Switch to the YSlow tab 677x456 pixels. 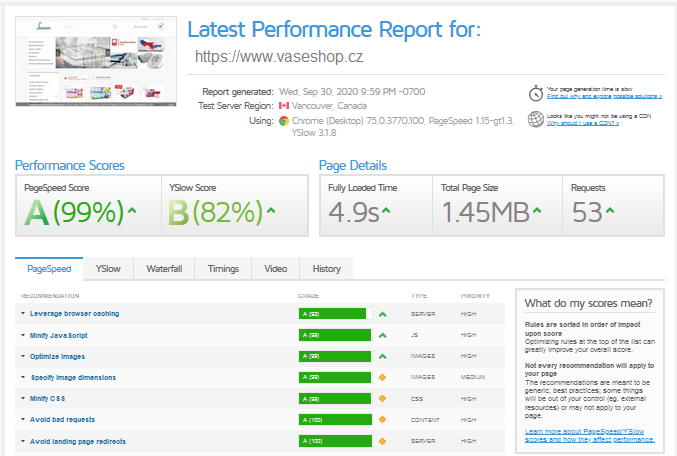[109, 269]
